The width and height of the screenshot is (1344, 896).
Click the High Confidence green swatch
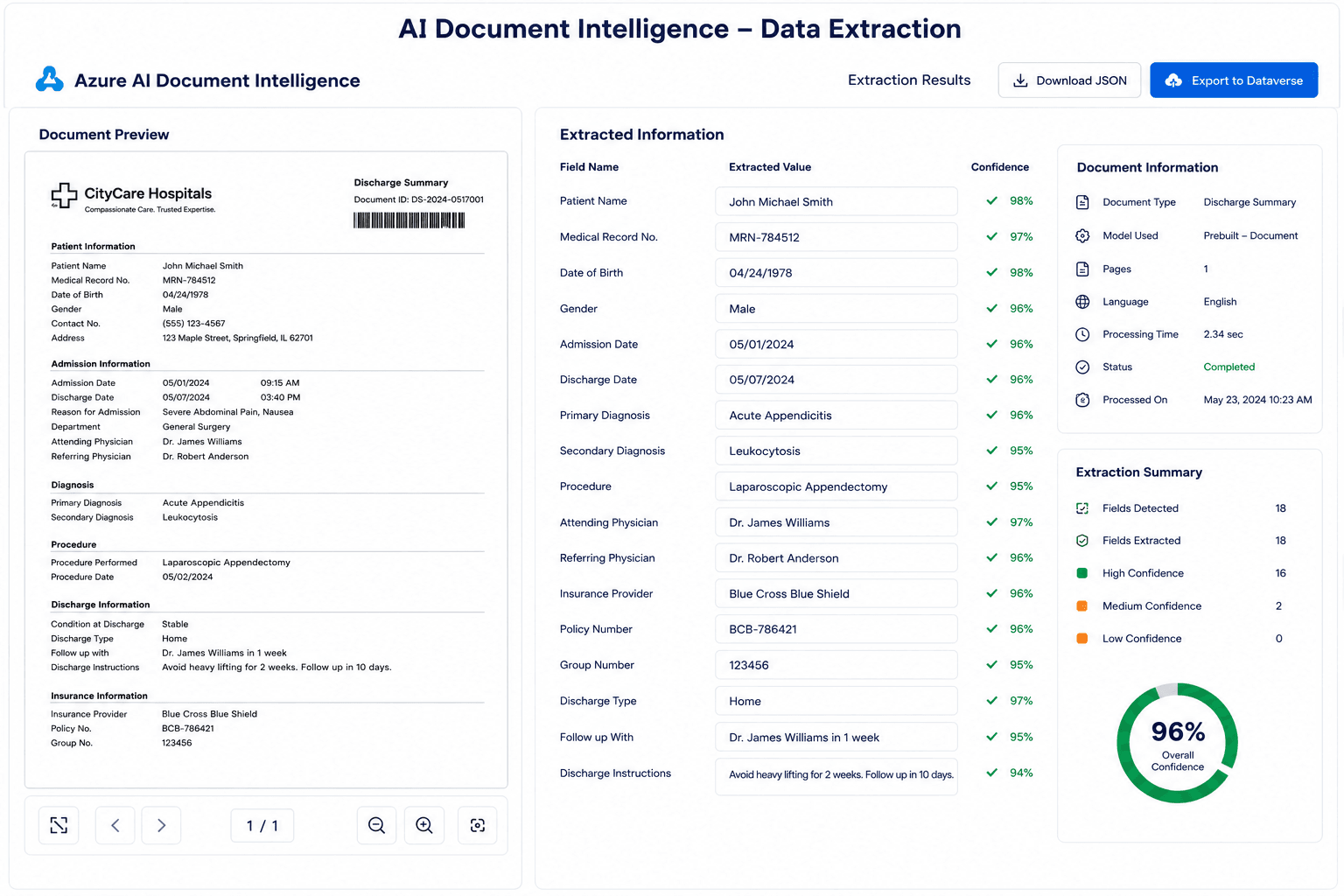click(1082, 573)
